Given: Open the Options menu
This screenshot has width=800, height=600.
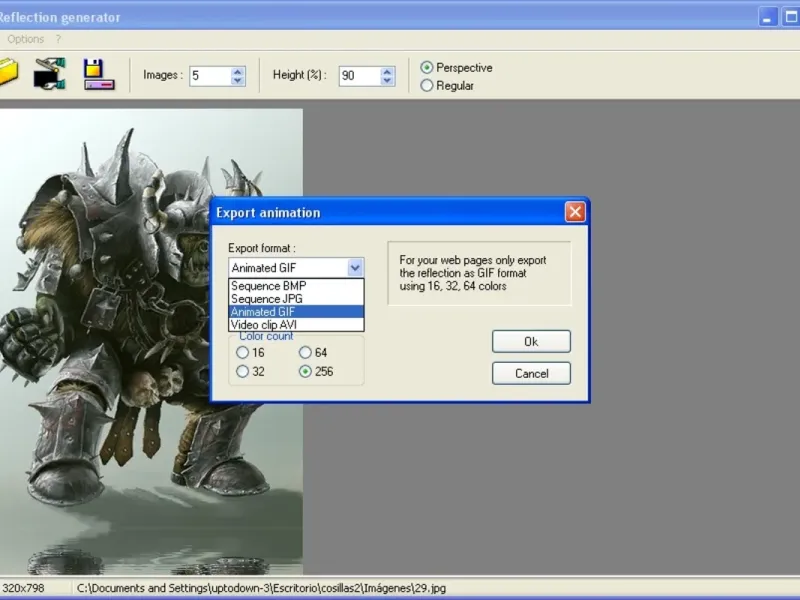Looking at the screenshot, I should click(26, 39).
